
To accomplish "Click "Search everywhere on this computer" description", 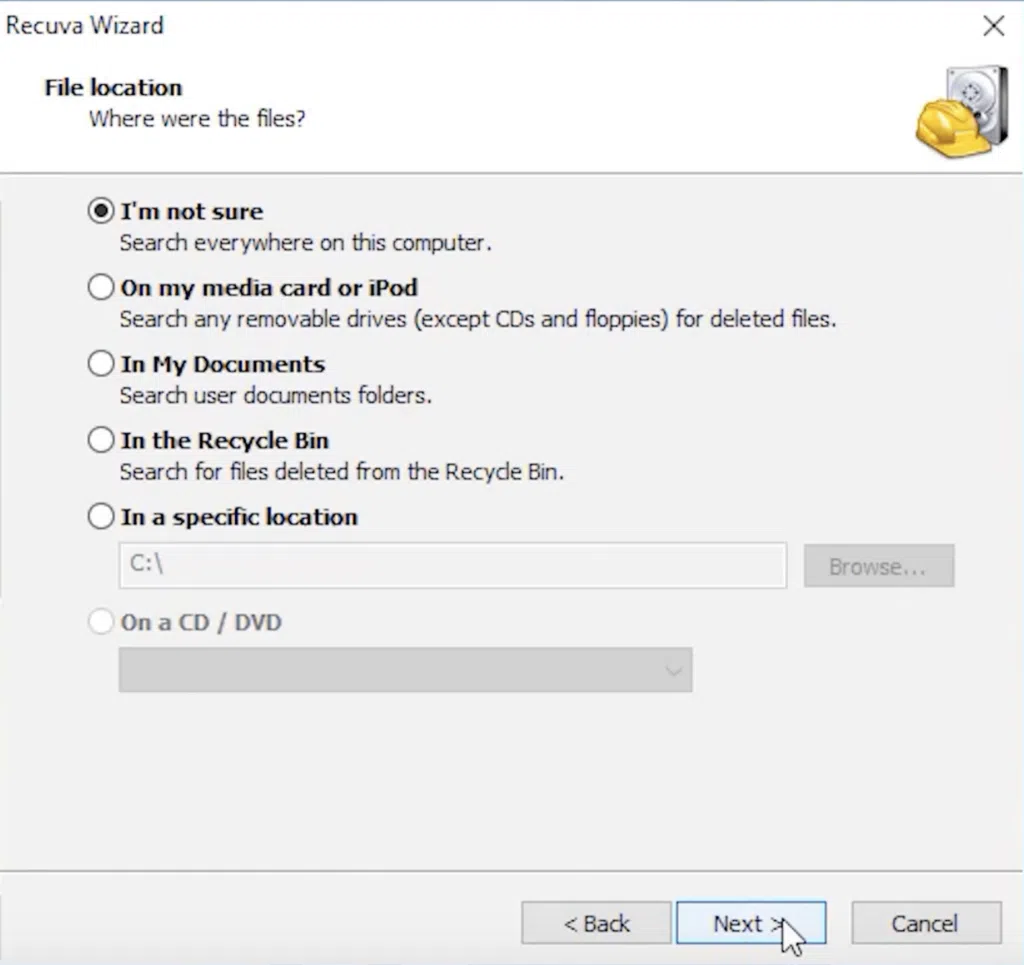I will pyautogui.click(x=305, y=243).
